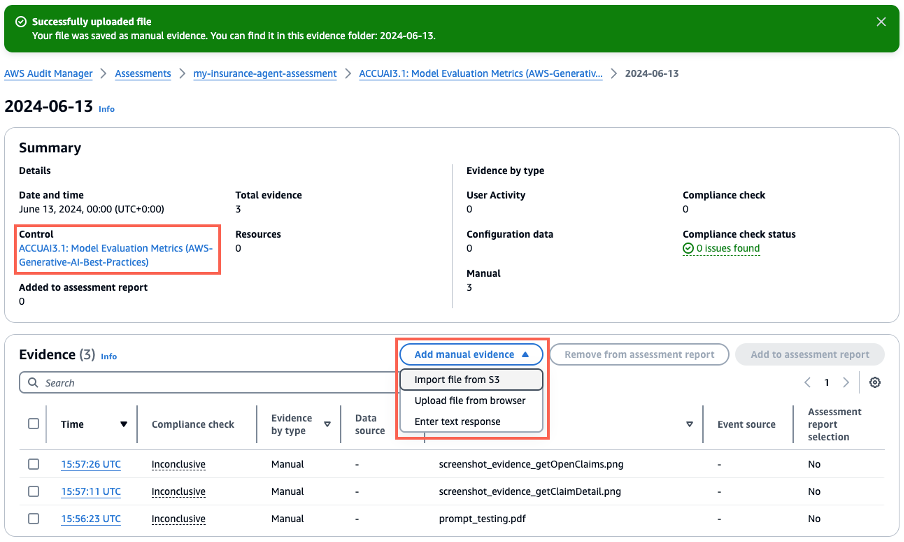Choose Upload file from browser

click(470, 400)
